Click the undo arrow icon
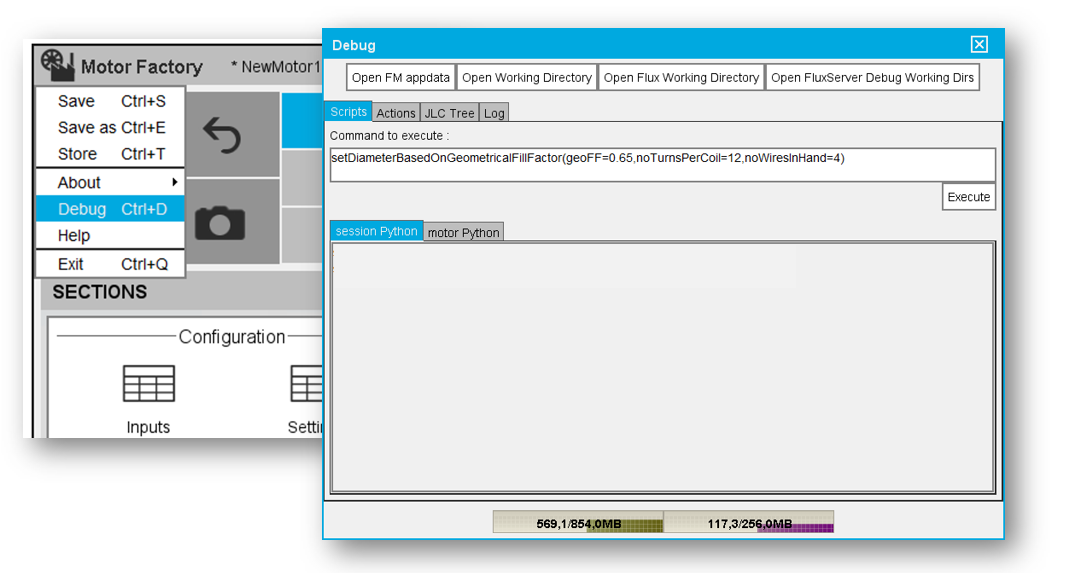Screen dimensions: 1086x573 pyautogui.click(x=221, y=134)
